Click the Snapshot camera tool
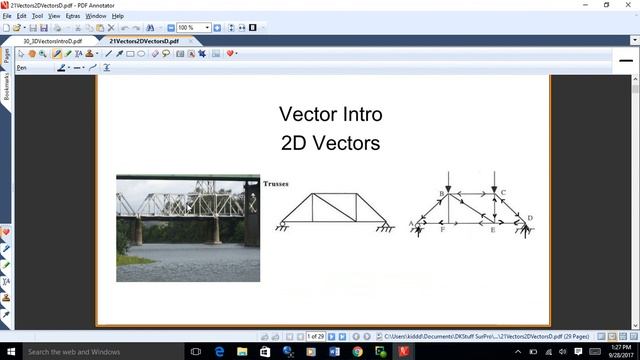Viewport: 640px width, 360px height. (180, 53)
